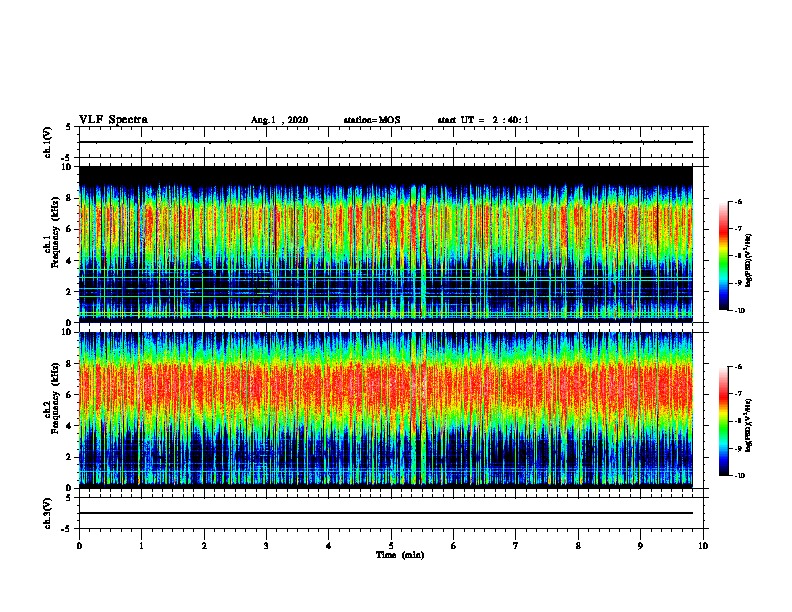The height and width of the screenshot is (612, 792).
Task: Click the "-5" tick on ch.3(V) axis
Action: coord(67,529)
